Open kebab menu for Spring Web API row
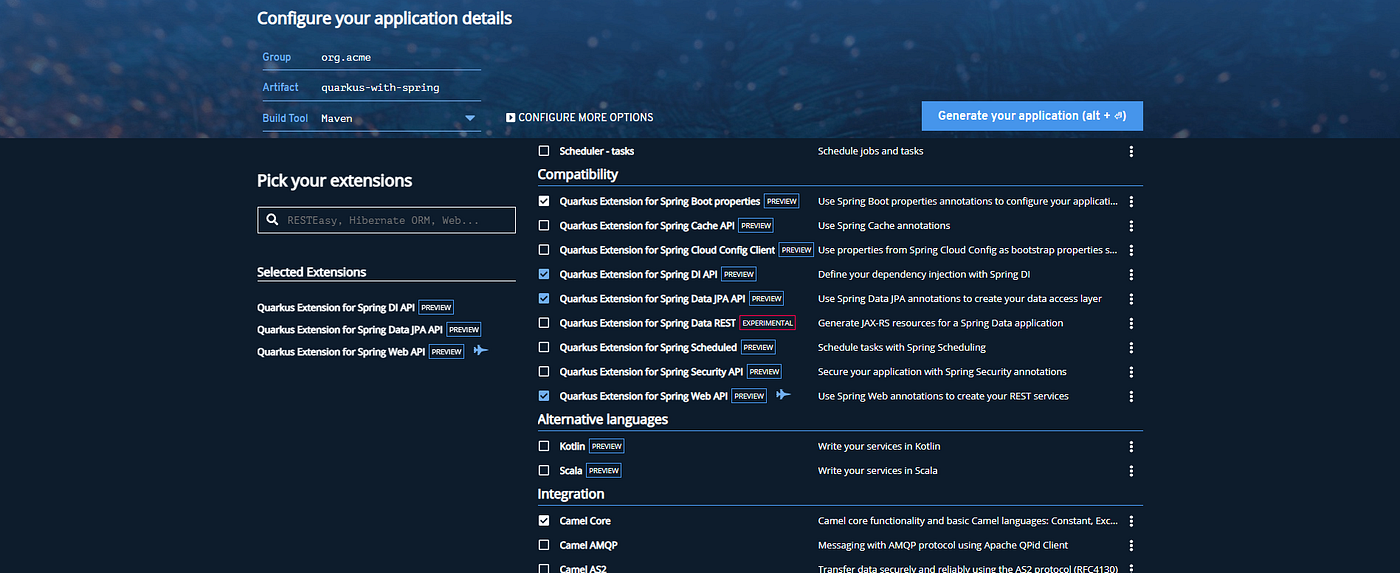1400x573 pixels. click(1131, 396)
